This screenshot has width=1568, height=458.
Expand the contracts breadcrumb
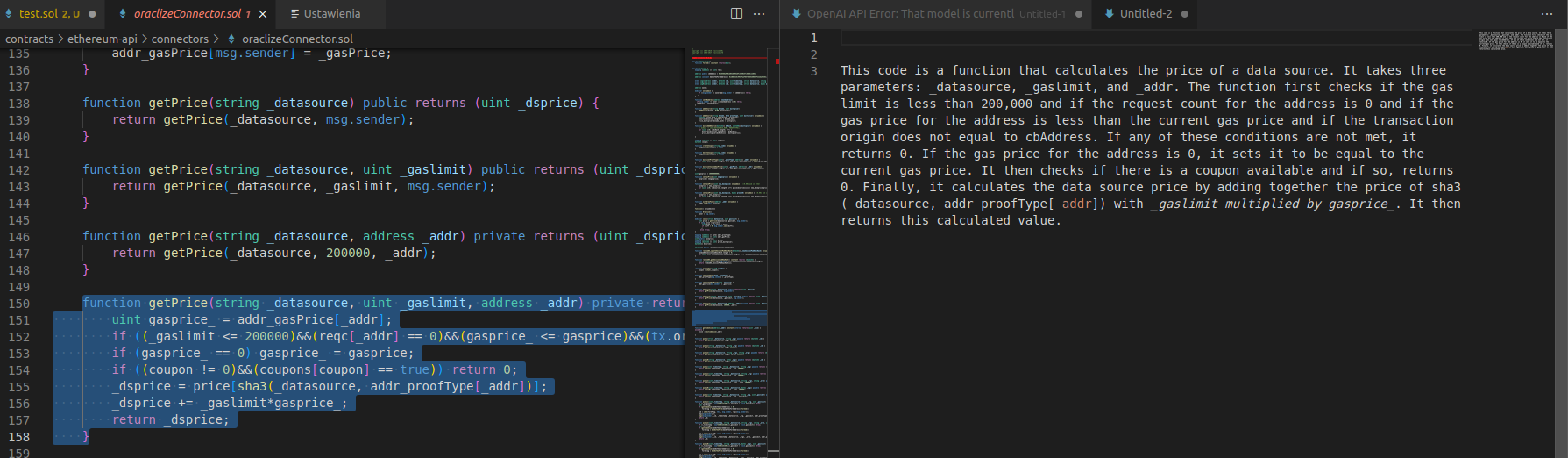click(29, 39)
